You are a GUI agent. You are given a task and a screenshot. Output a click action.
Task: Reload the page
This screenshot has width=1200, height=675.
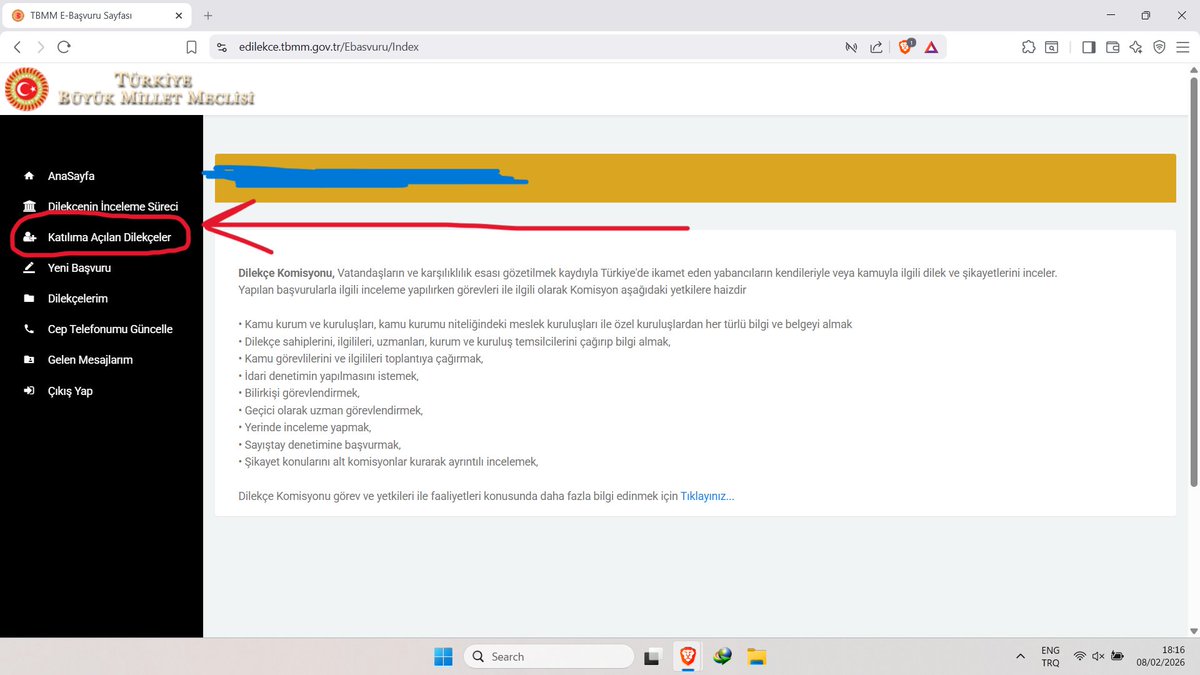tap(64, 47)
